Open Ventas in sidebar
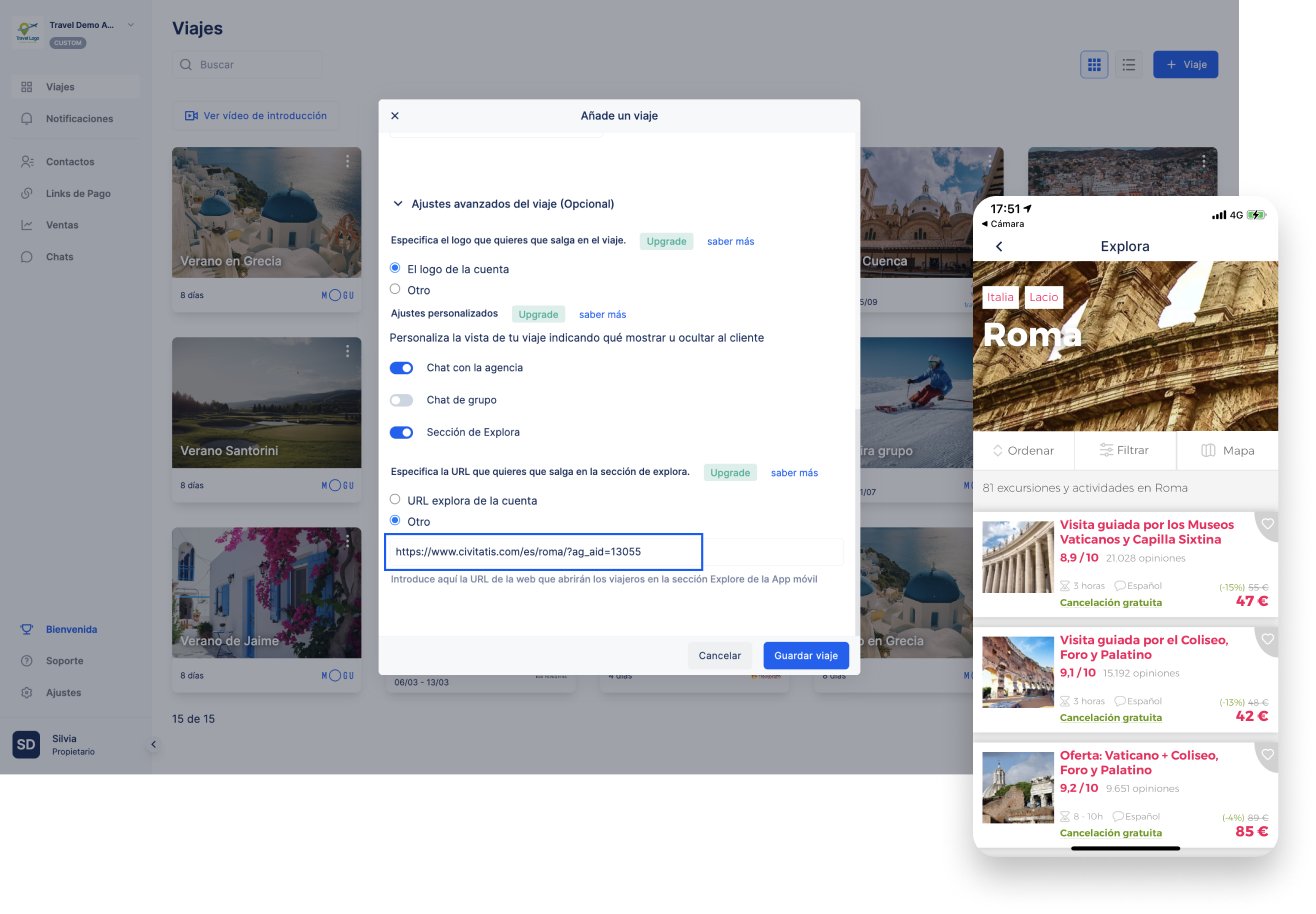Screen dimensions: 1316x914 tap(76, 225)
